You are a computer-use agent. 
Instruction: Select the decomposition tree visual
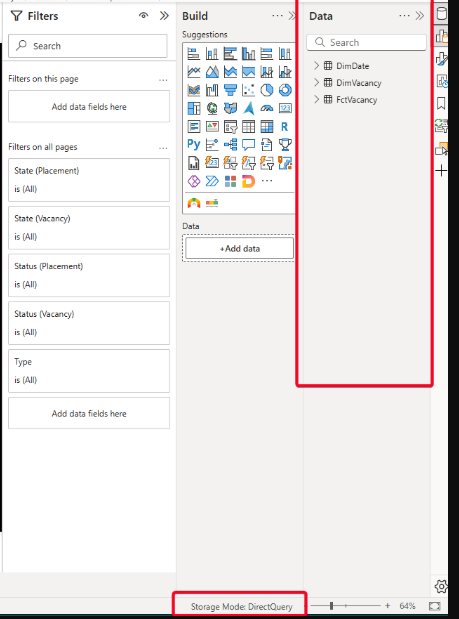click(x=230, y=145)
